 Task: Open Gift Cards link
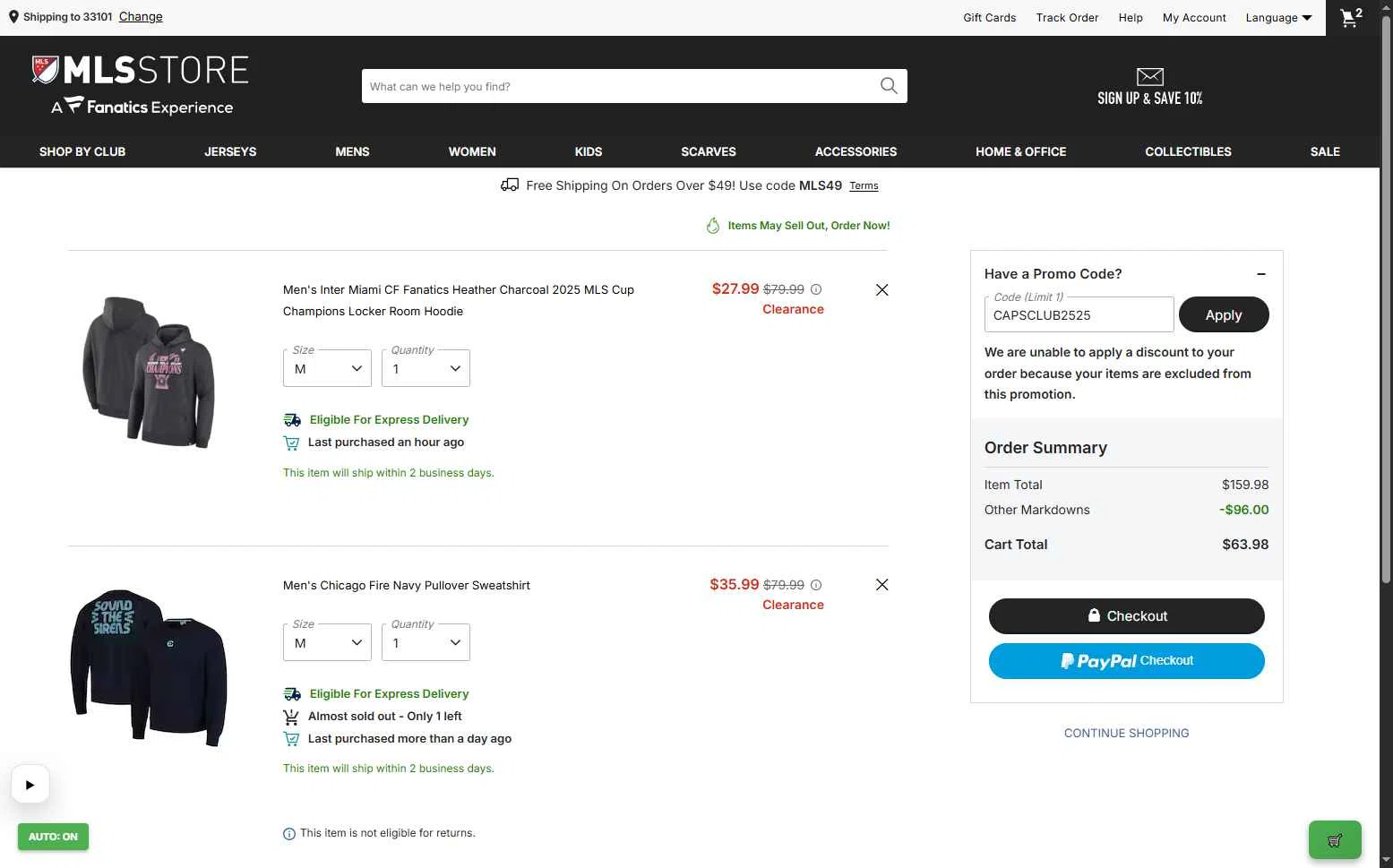990,18
